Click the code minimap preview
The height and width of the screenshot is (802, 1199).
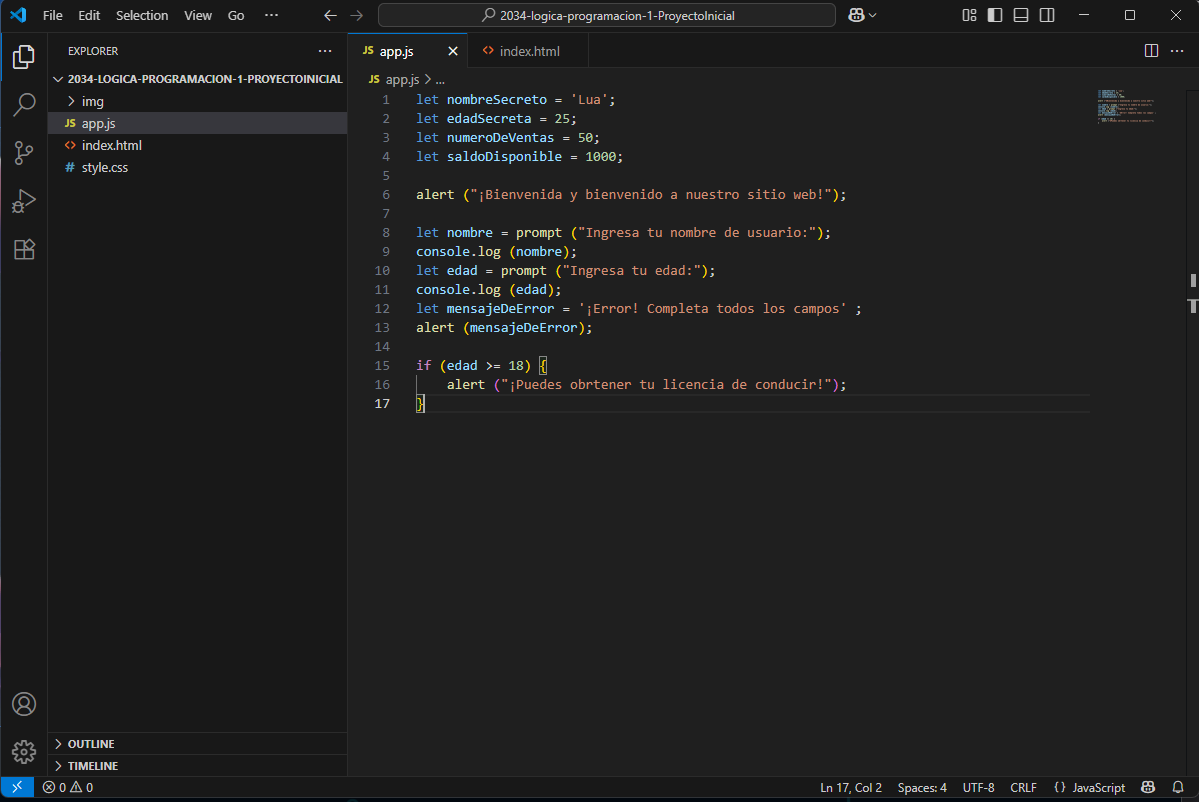[x=1126, y=106]
